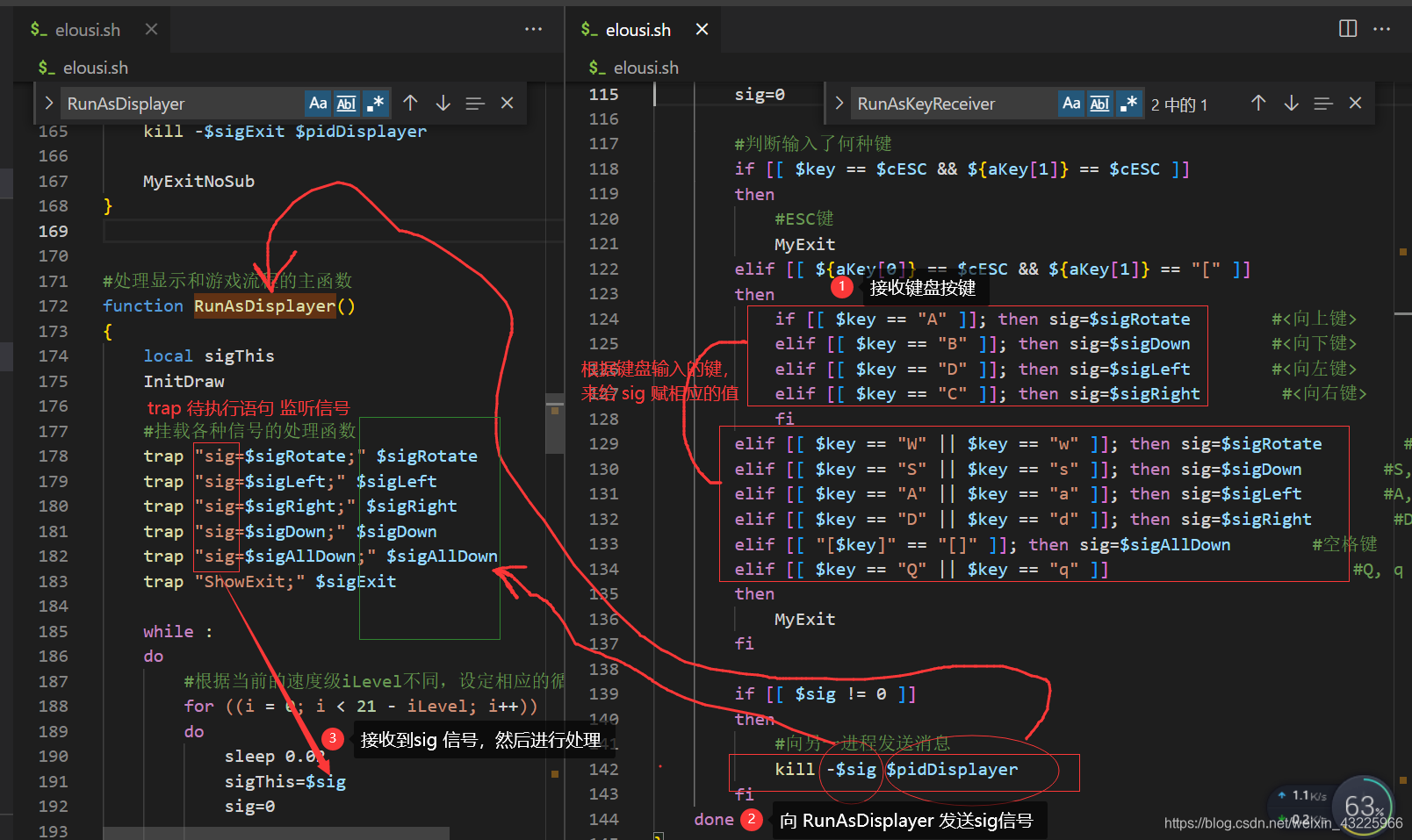The width and height of the screenshot is (1412, 840).
Task: Close the left find widget
Action: 507,104
